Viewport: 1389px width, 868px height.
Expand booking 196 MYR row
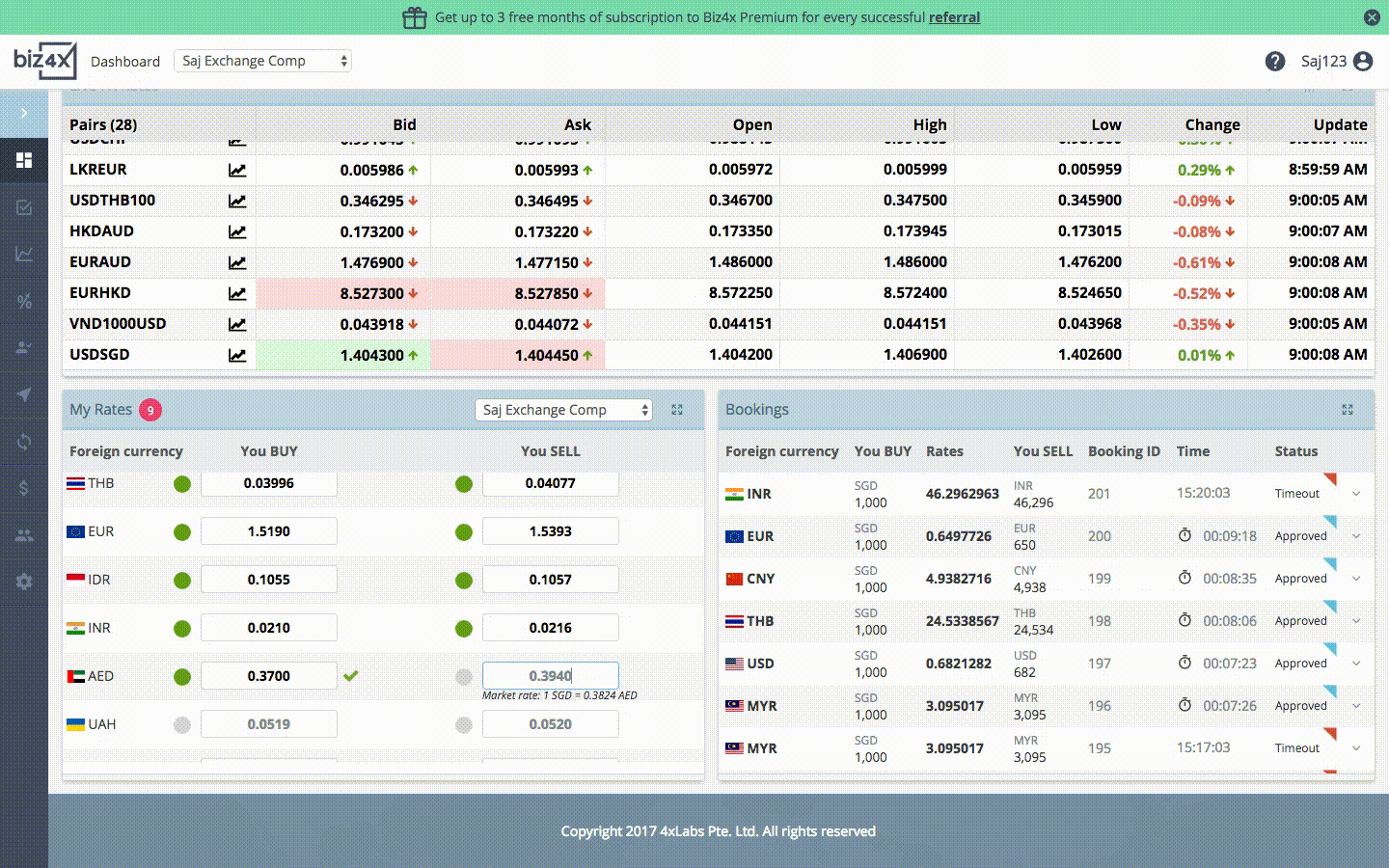click(x=1356, y=706)
